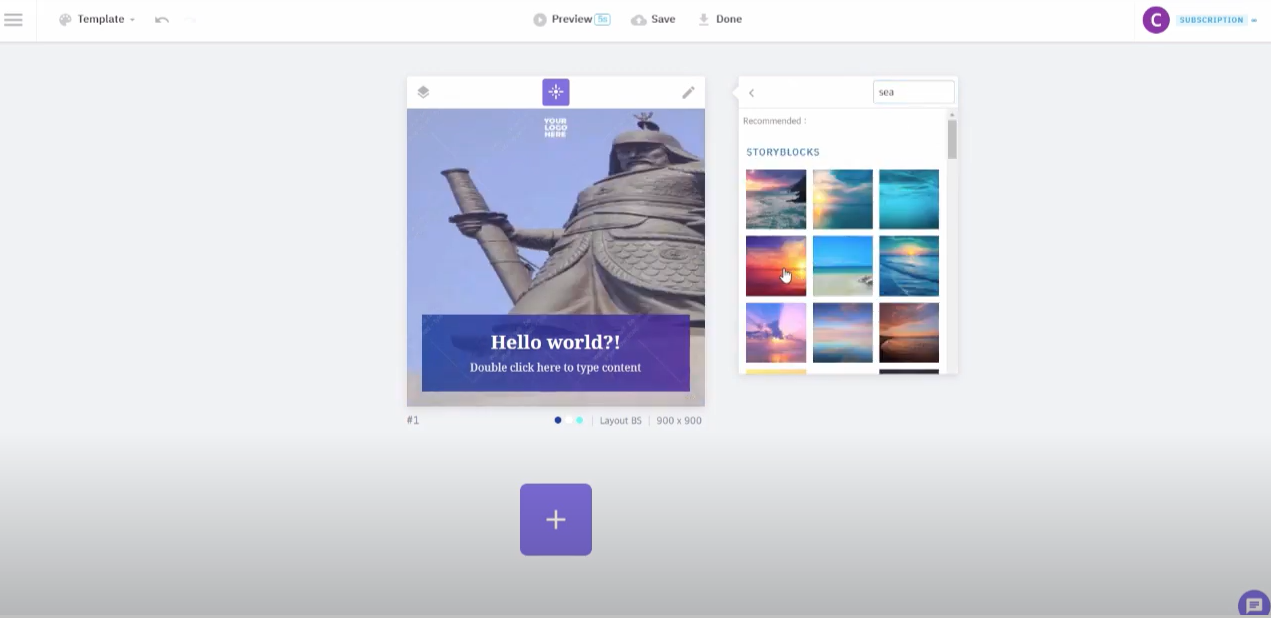
Task: Click the sea search input field
Action: click(x=913, y=91)
